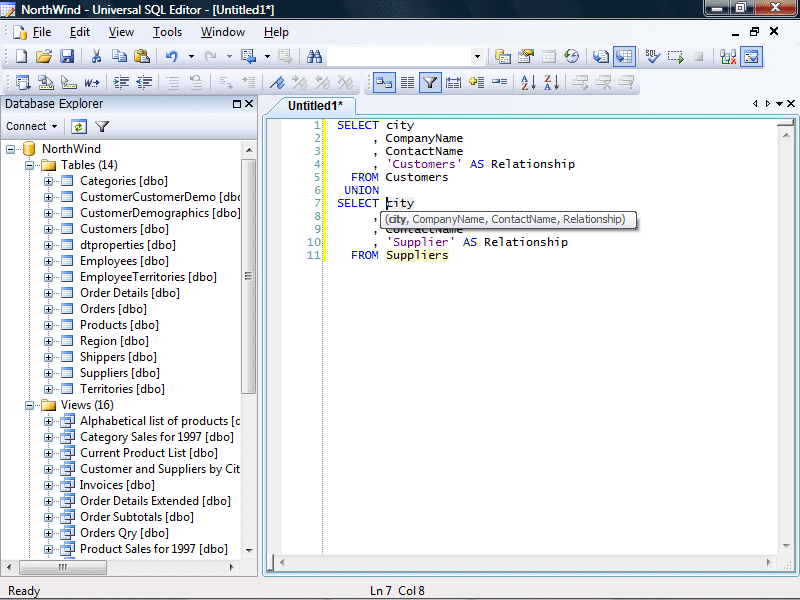The width and height of the screenshot is (800, 600).
Task: Toggle the results-to-text button
Action: (601, 57)
